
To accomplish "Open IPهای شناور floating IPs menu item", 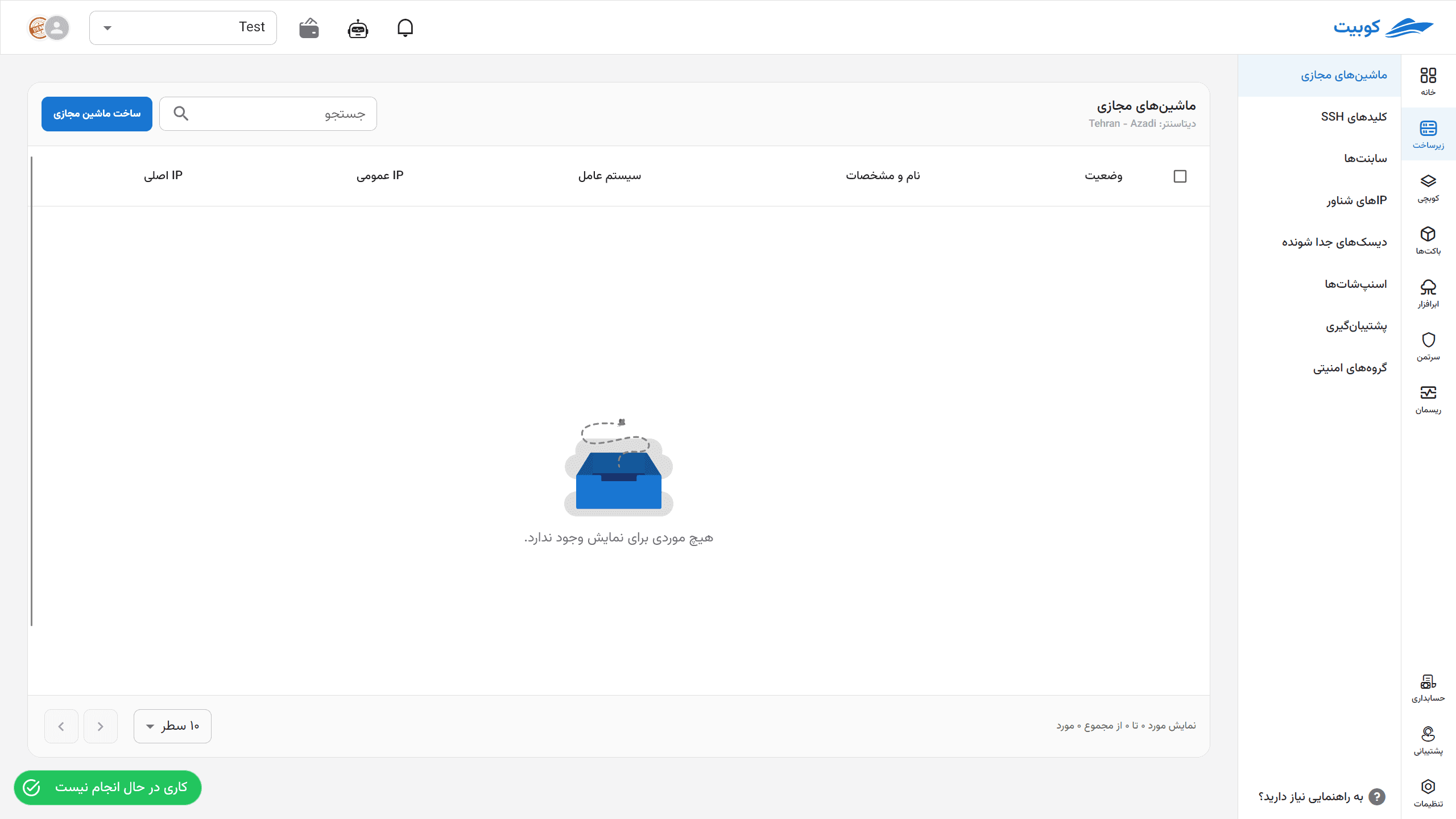I will [1319, 200].
